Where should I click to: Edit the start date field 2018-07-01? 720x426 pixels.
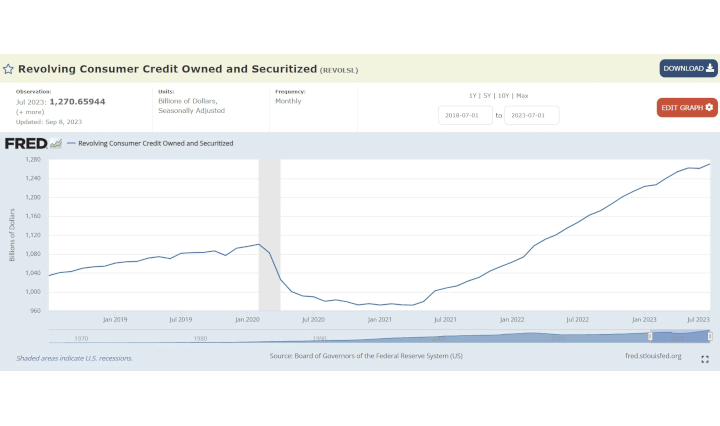tap(465, 115)
